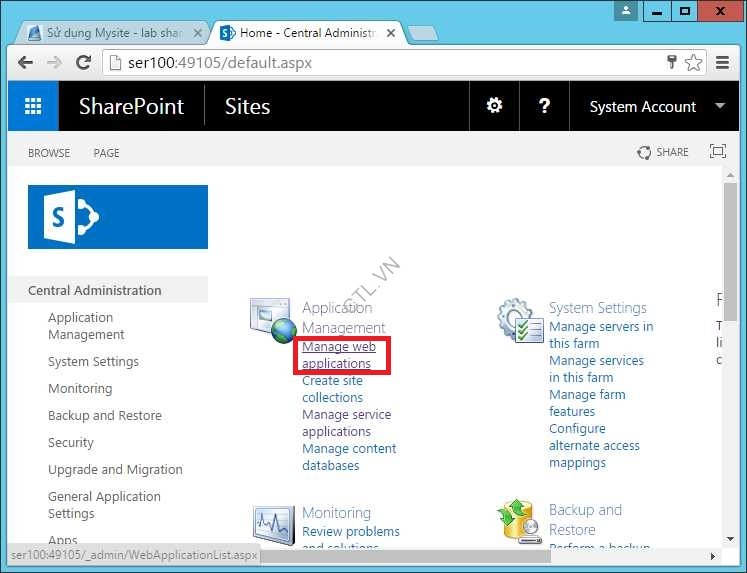
Task: Select Security in left navigation
Action: [71, 442]
